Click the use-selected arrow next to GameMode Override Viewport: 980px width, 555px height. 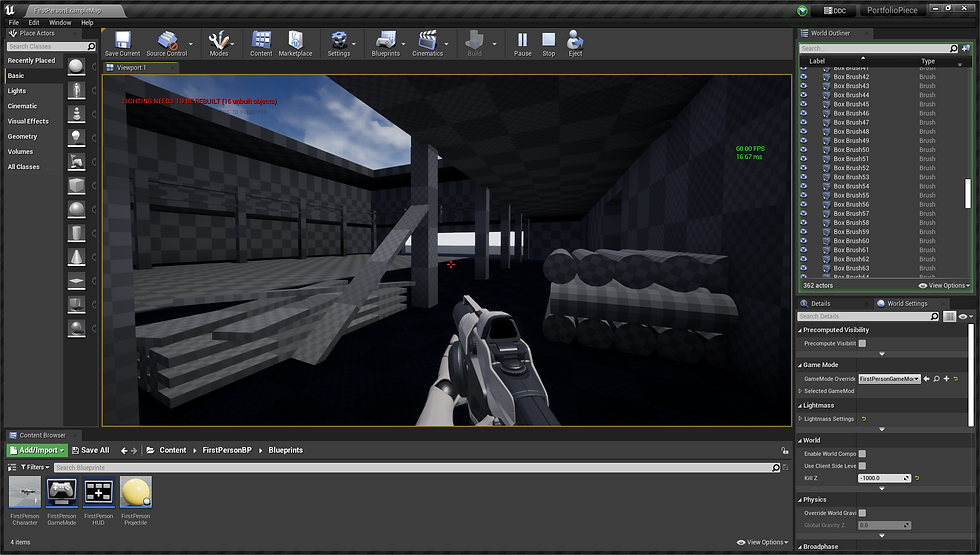pos(926,379)
